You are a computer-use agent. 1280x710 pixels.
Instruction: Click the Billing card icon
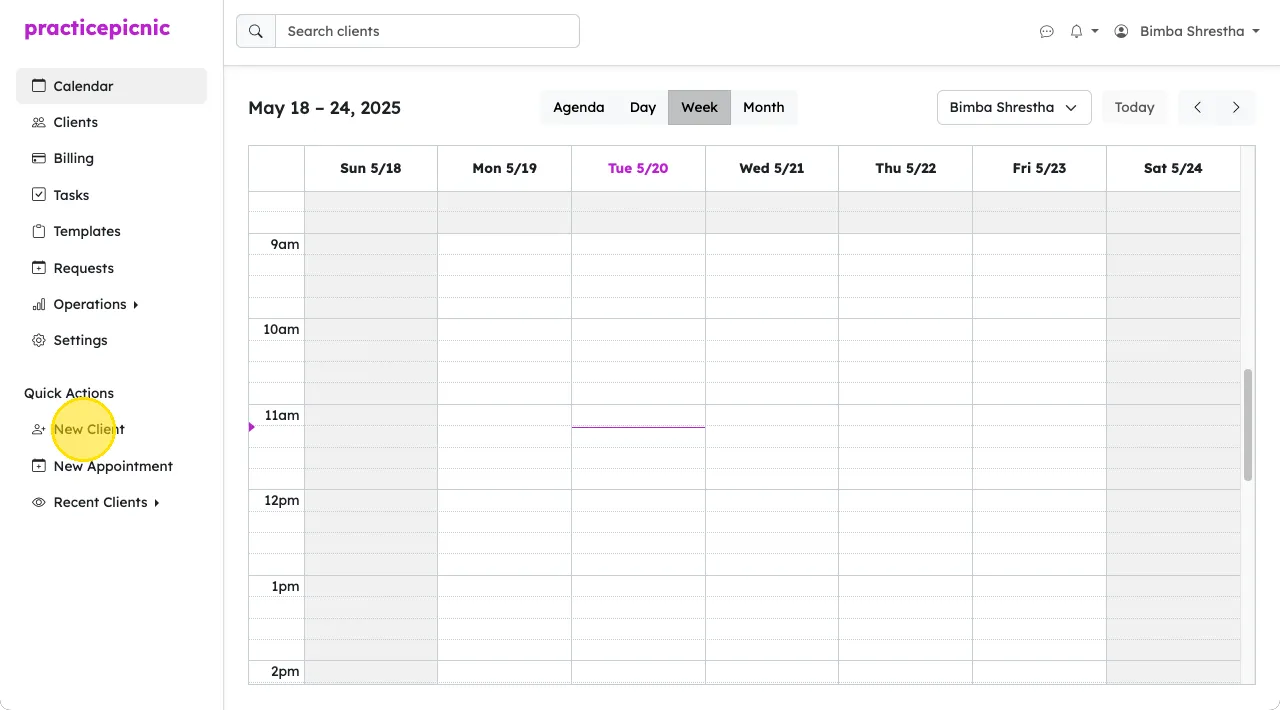(39, 158)
